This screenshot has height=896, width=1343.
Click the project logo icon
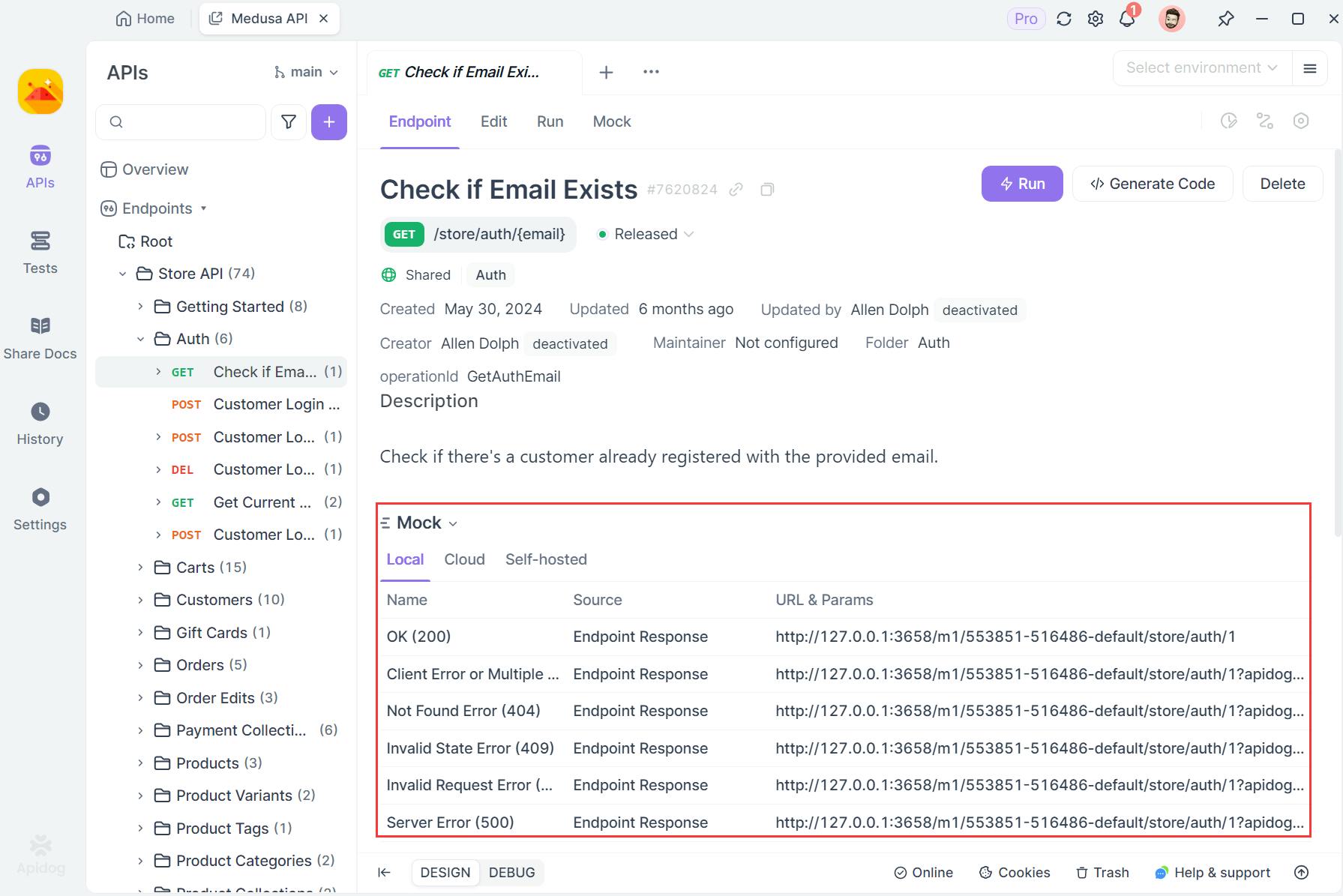[40, 91]
